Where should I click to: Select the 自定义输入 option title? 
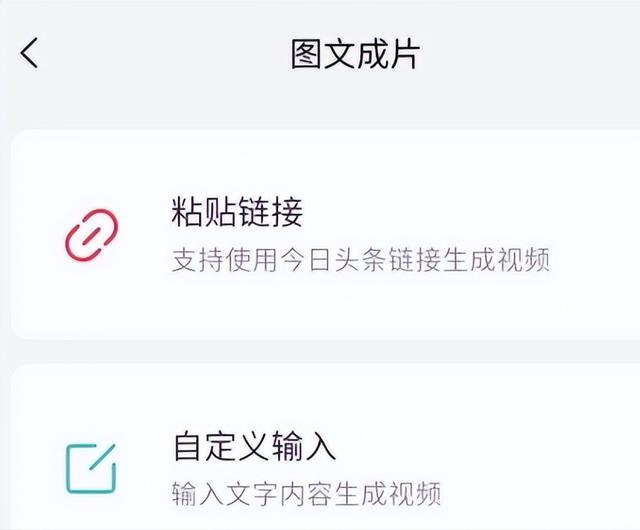click(x=253, y=444)
